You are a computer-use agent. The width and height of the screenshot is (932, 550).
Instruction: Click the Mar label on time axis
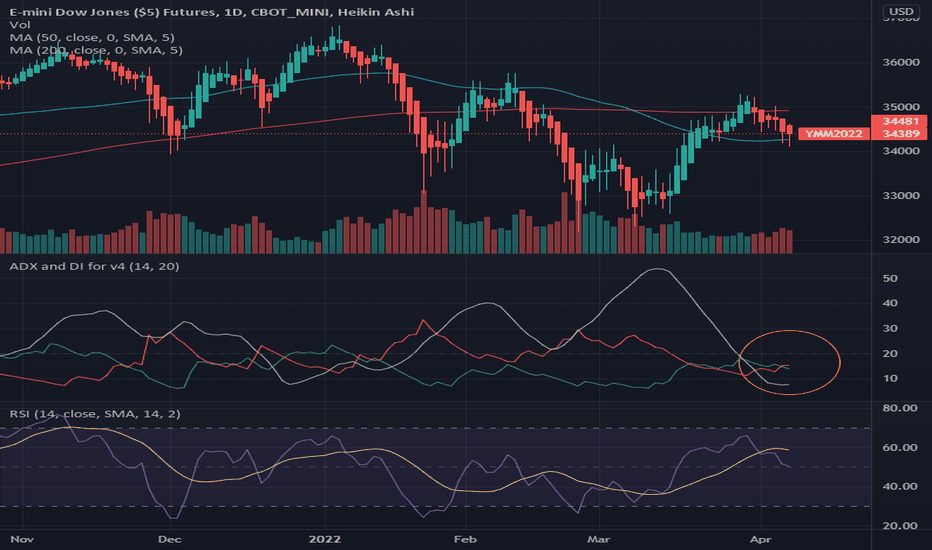point(599,539)
